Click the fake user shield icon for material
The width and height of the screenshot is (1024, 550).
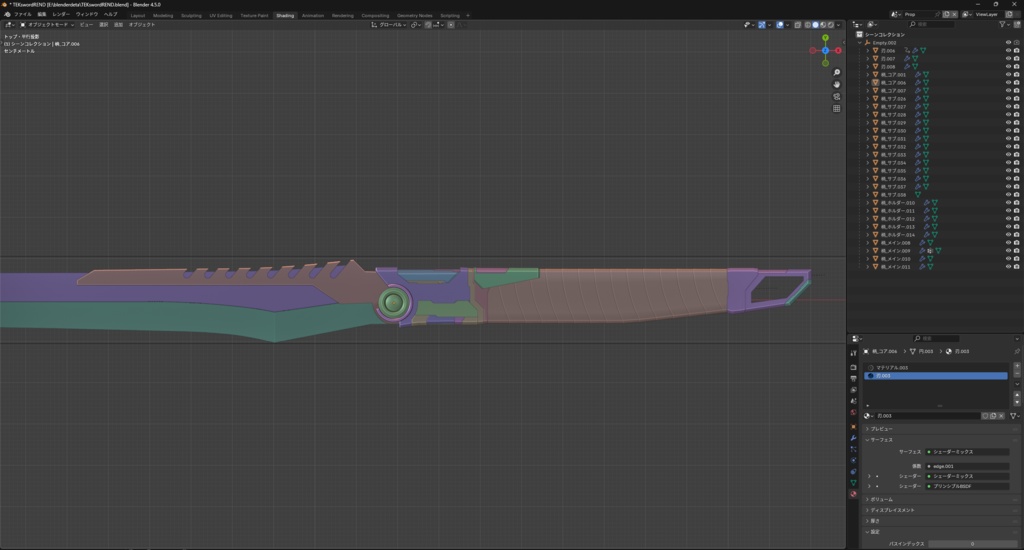coord(985,415)
